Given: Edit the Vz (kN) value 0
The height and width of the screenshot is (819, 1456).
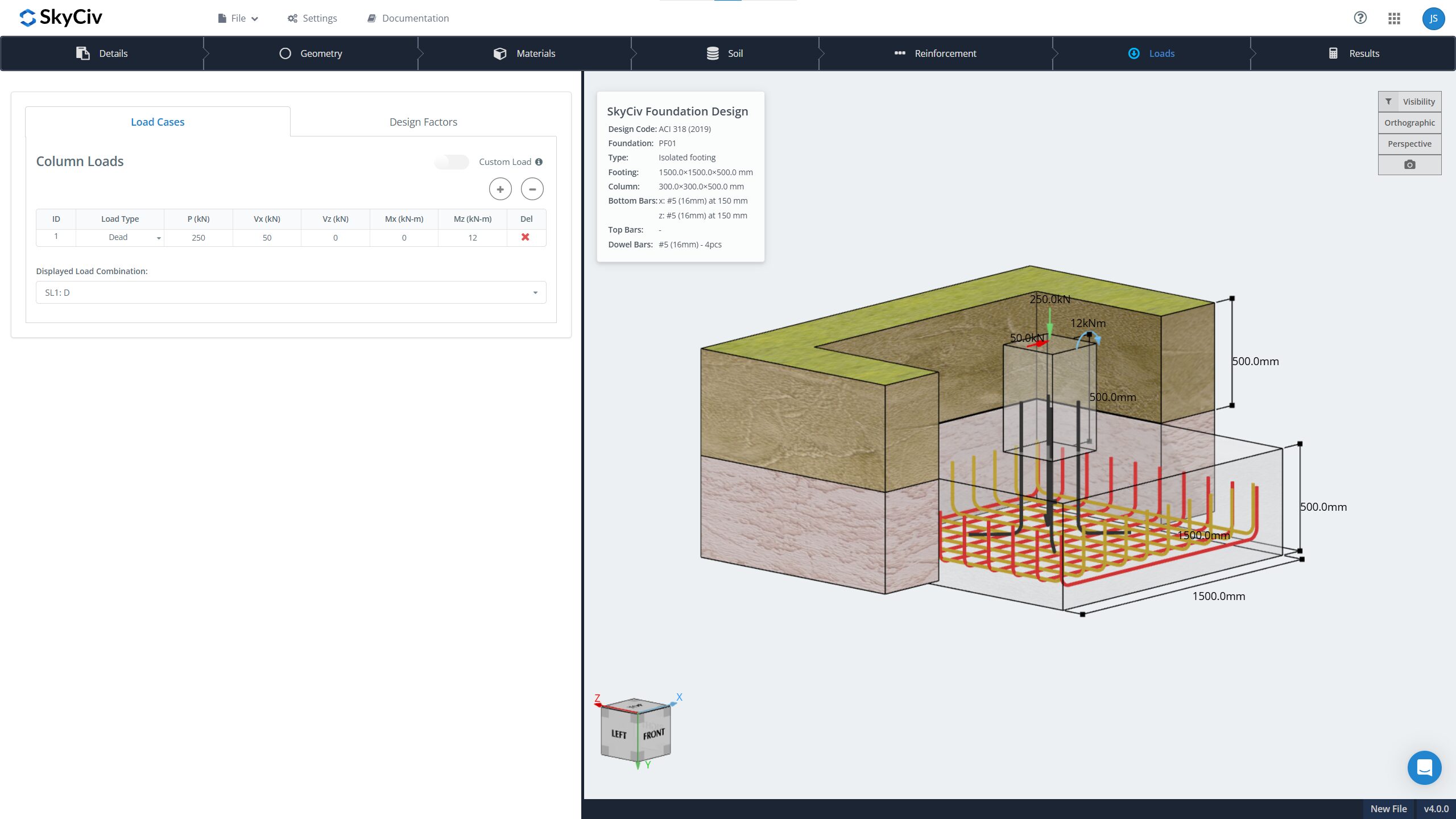Looking at the screenshot, I should (336, 238).
